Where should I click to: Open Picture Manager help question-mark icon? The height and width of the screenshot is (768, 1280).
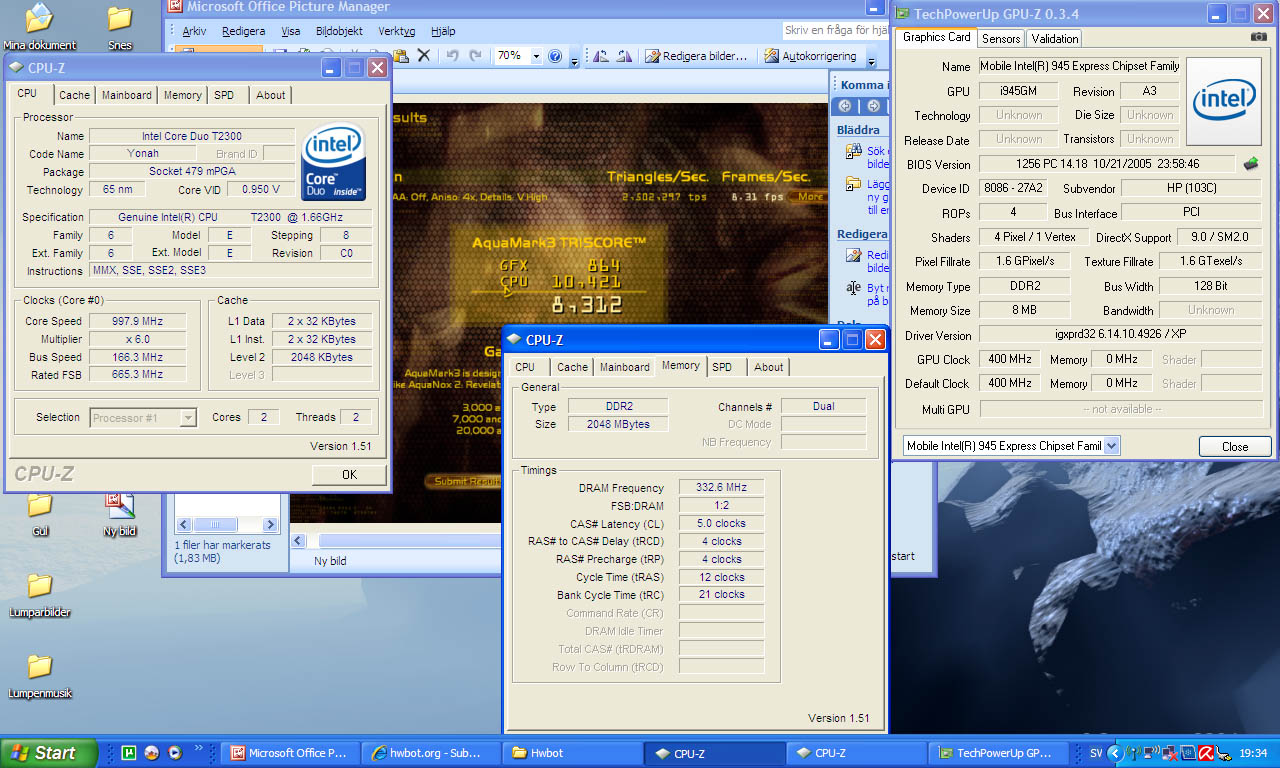(x=555, y=56)
